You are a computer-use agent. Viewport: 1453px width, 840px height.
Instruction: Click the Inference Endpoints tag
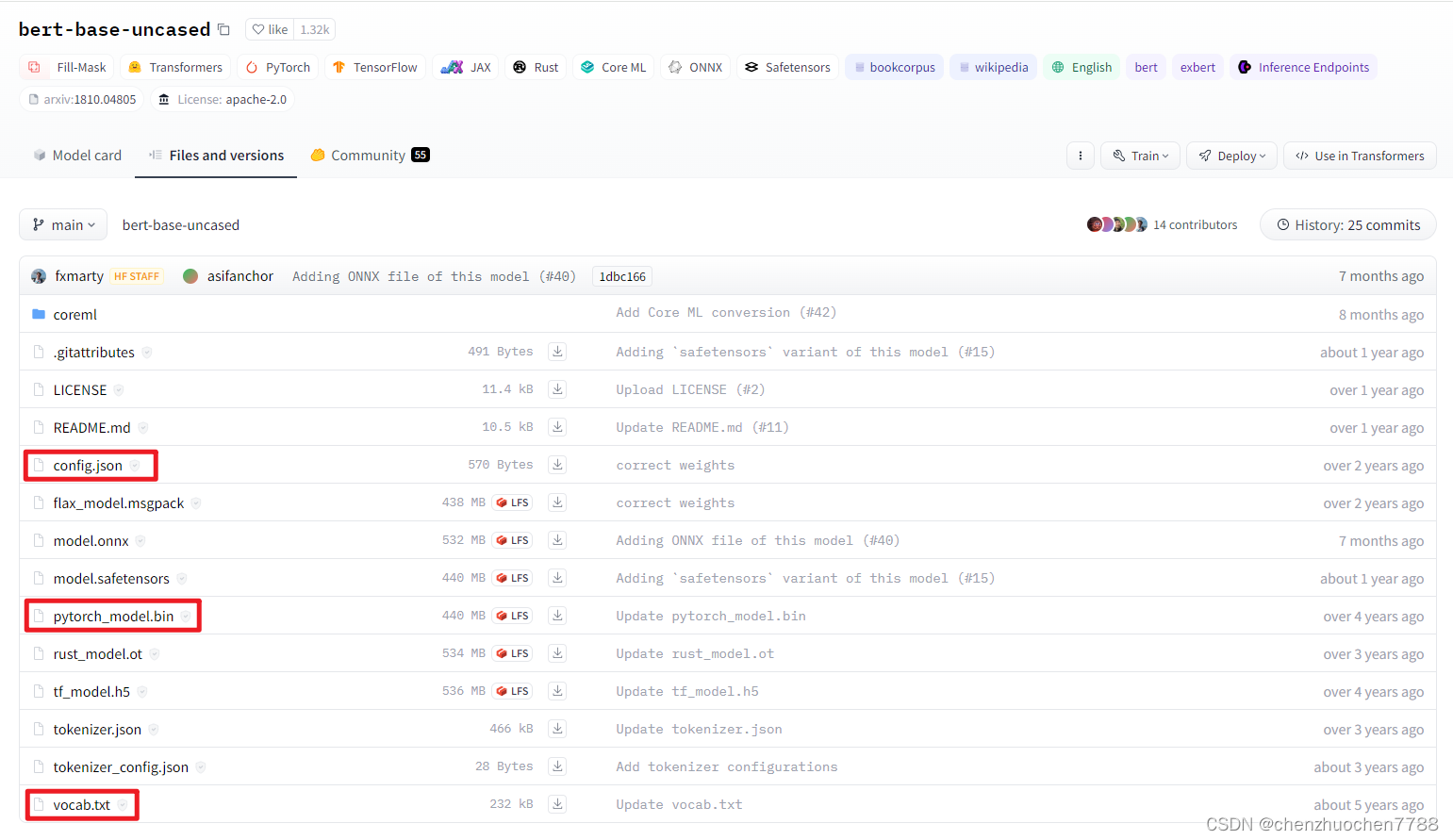tap(1303, 67)
